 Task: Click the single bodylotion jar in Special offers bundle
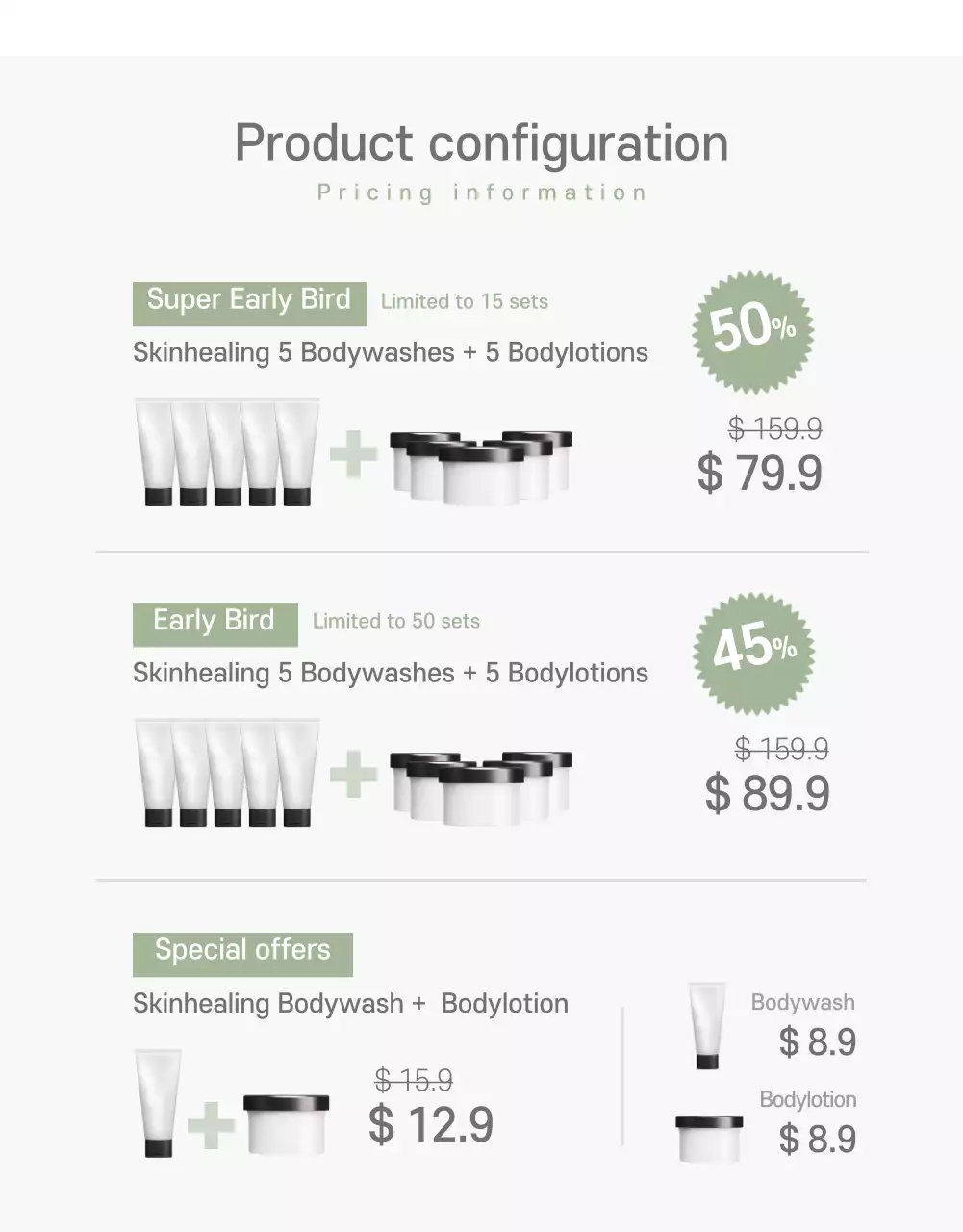pos(286,1123)
